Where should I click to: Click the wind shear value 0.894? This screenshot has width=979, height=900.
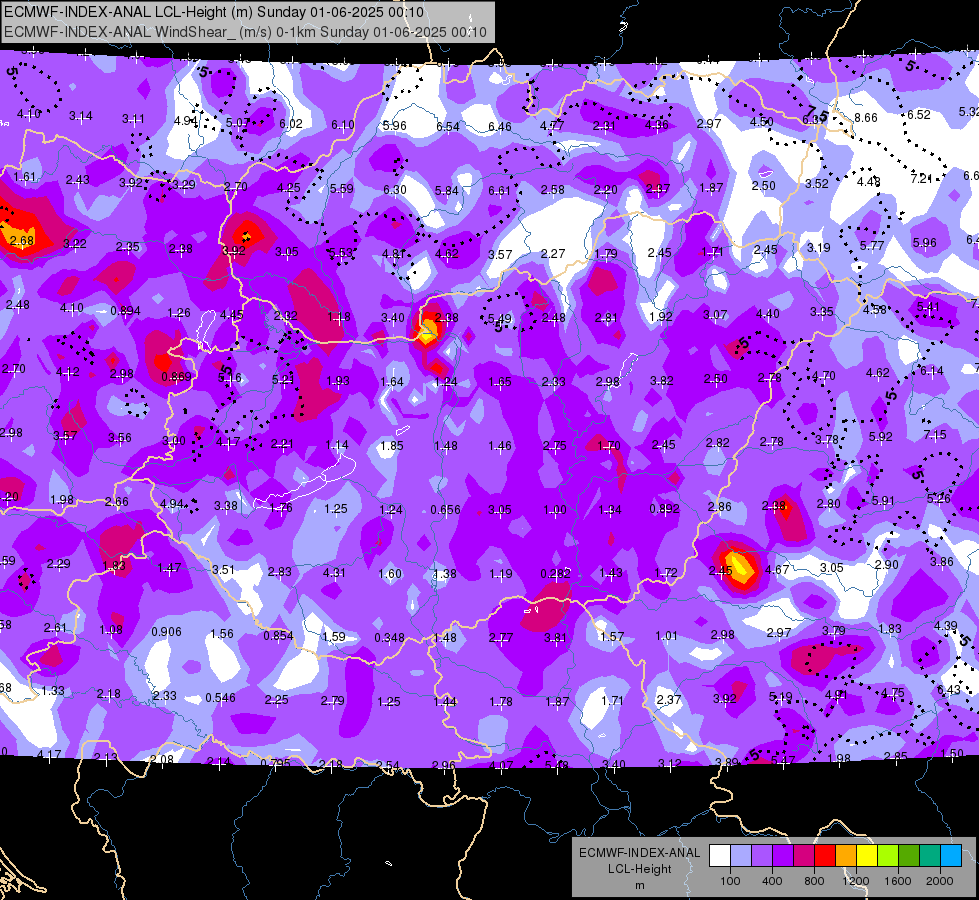pyautogui.click(x=125, y=310)
